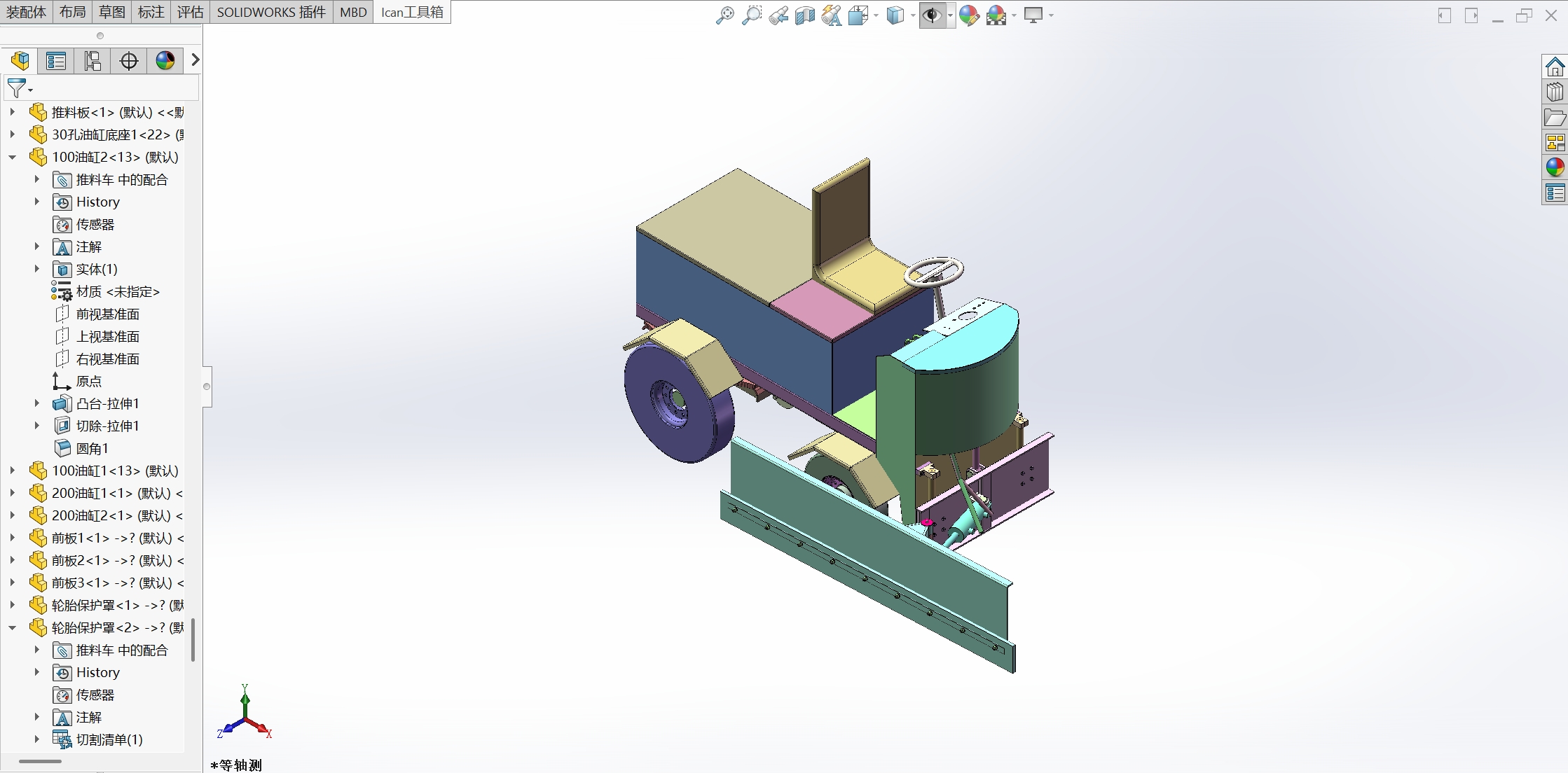Switch to the SOLIDWORKS 插件 tab
The image size is (1568, 773).
pyautogui.click(x=271, y=12)
